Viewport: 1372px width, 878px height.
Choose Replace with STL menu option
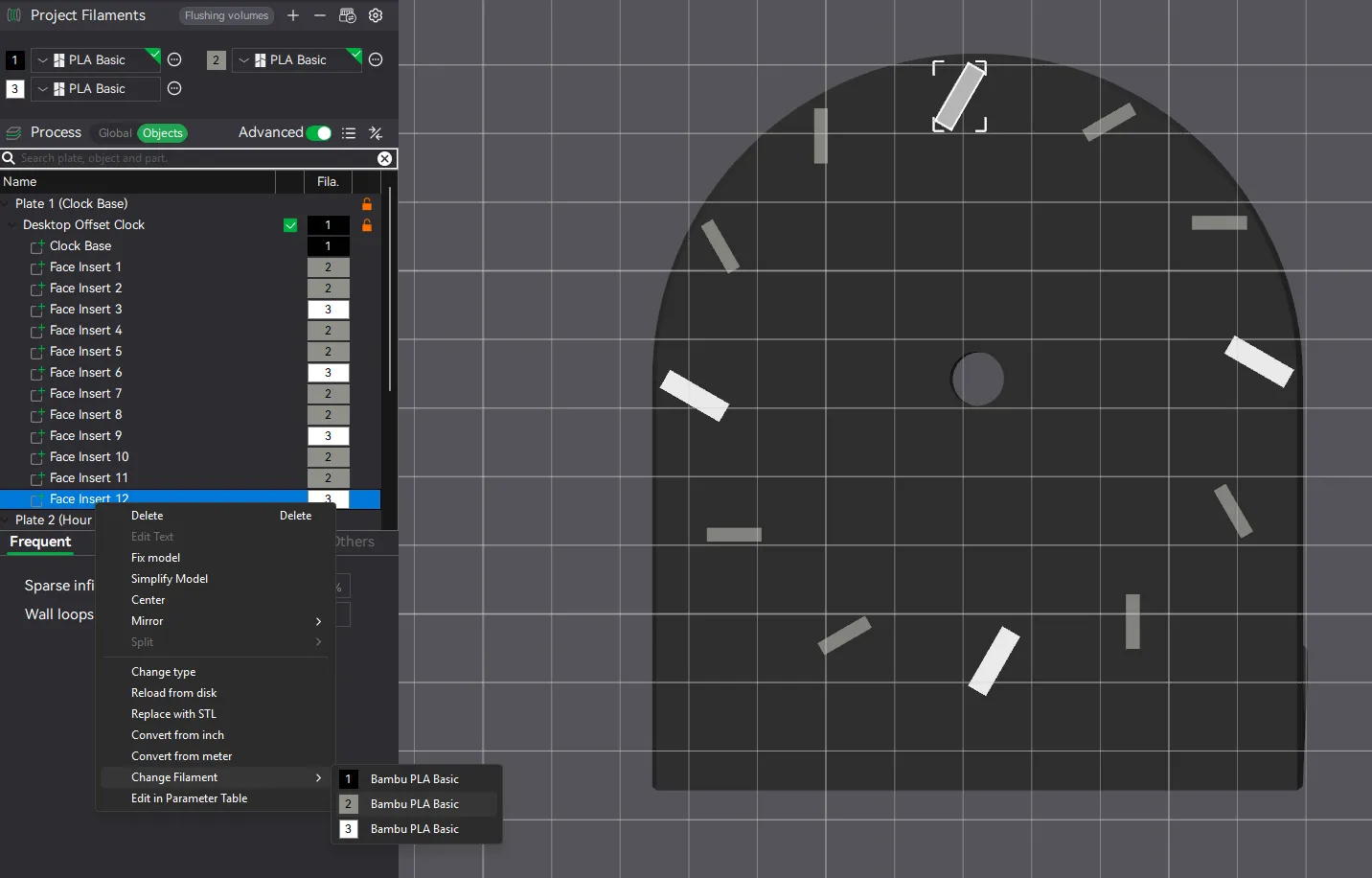[173, 714]
